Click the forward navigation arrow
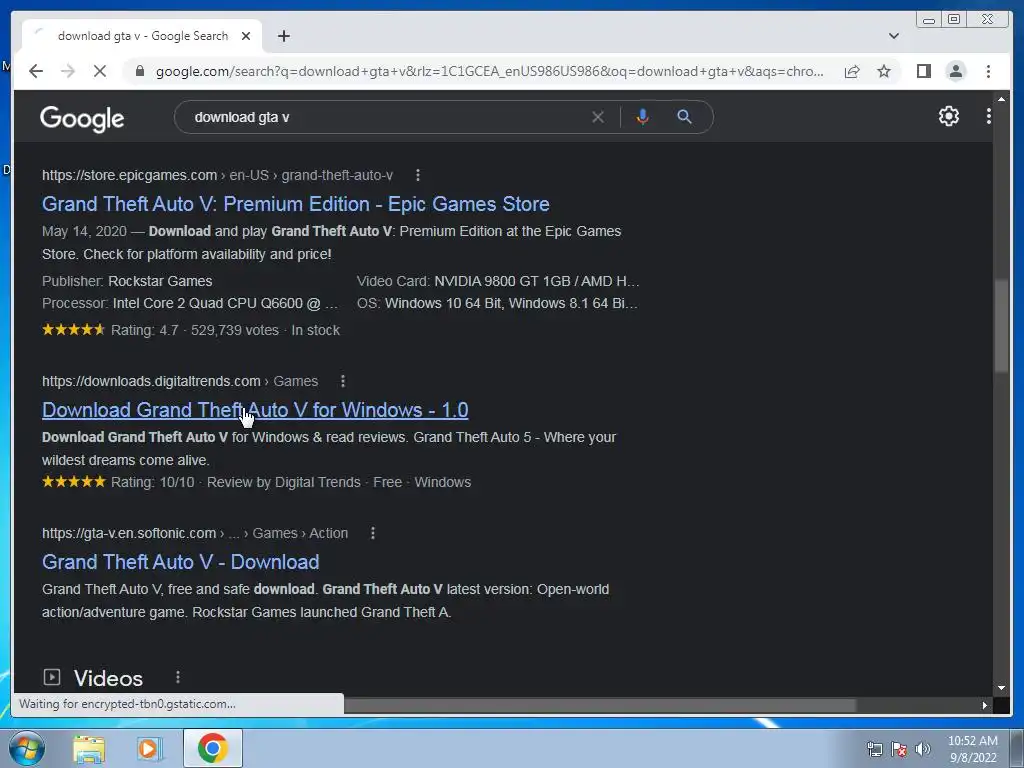Viewport: 1024px width, 768px height. click(x=68, y=71)
